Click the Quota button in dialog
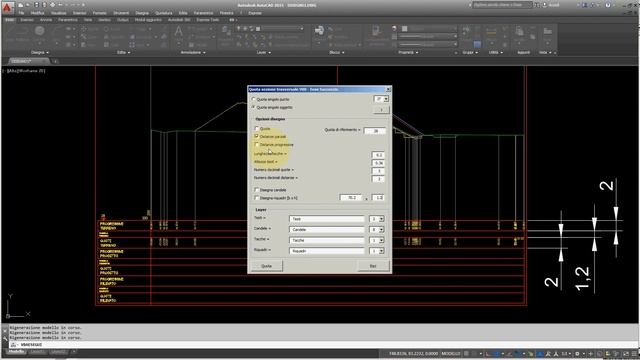This screenshot has width=640, height=360. tap(267, 266)
